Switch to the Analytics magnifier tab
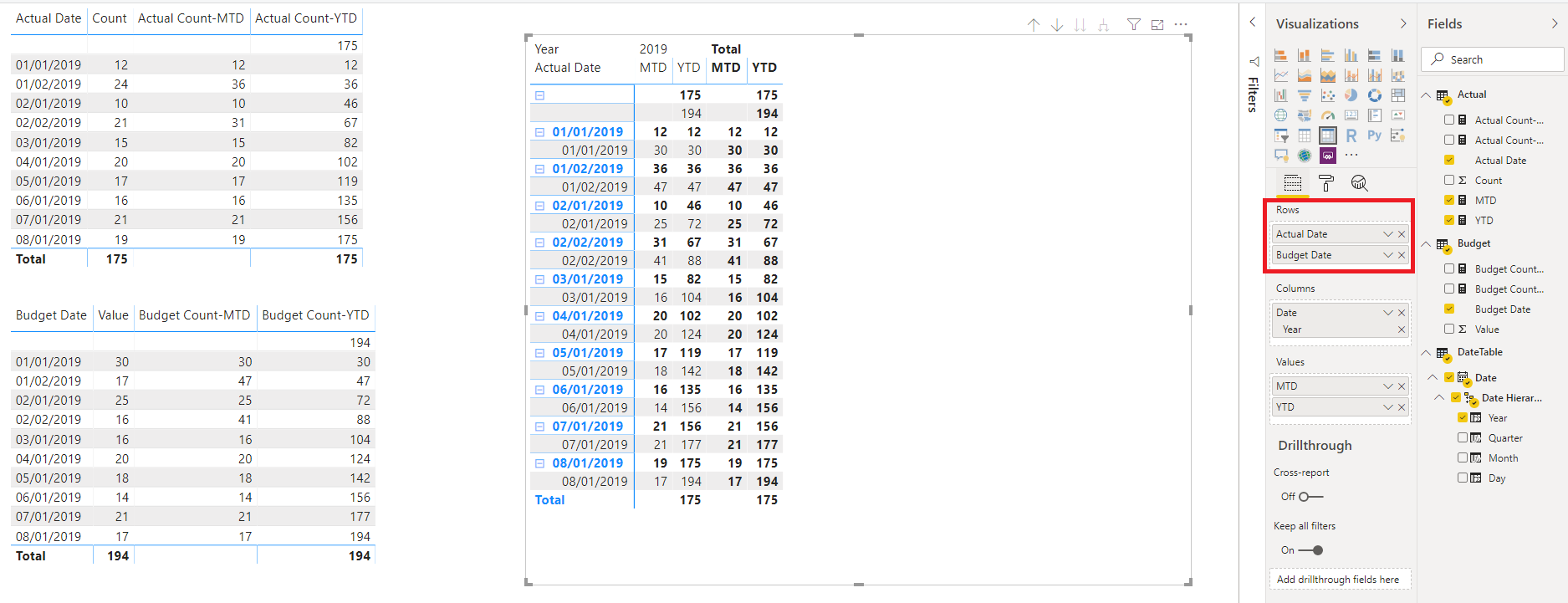This screenshot has width=1568, height=603. 1360,183
